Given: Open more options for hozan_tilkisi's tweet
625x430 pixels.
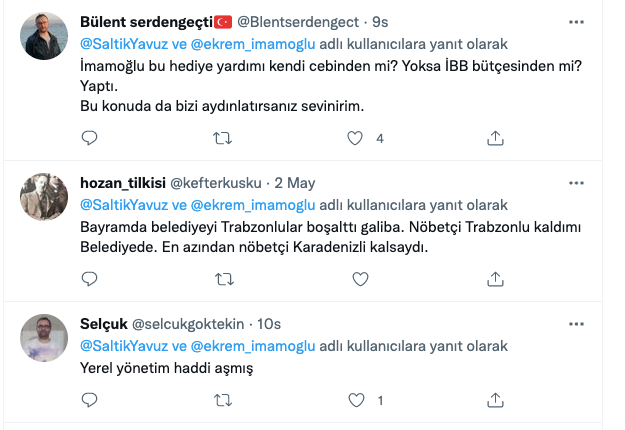Looking at the screenshot, I should (x=576, y=183).
